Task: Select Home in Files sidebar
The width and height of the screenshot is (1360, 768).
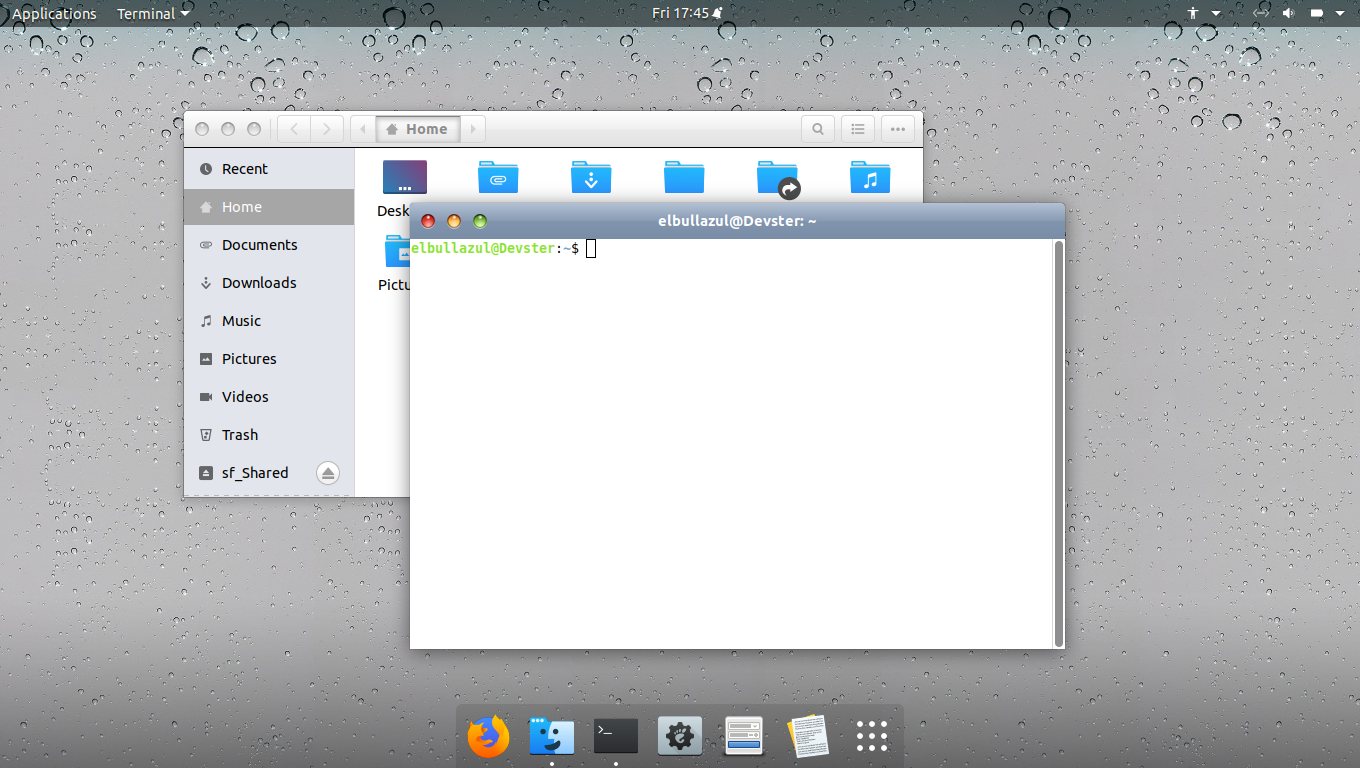Action: (x=269, y=207)
